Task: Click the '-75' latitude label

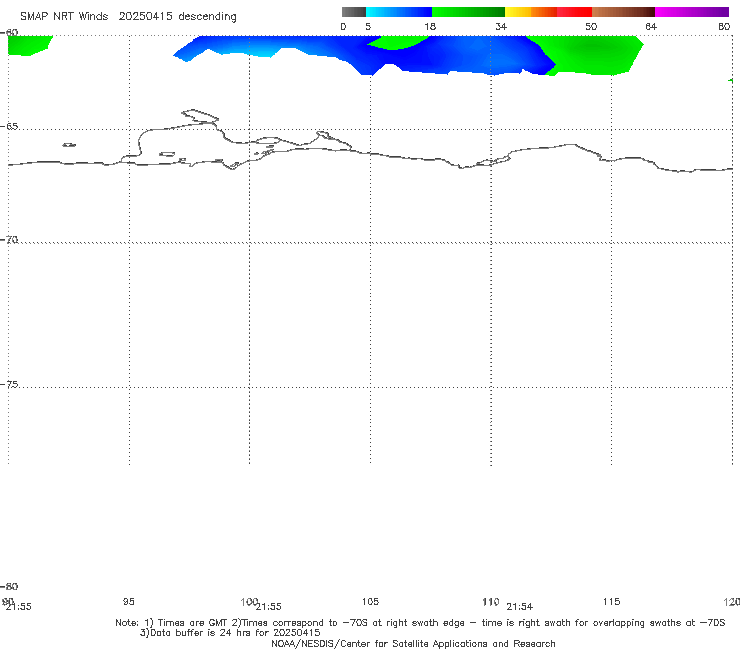Action: (x=9, y=384)
